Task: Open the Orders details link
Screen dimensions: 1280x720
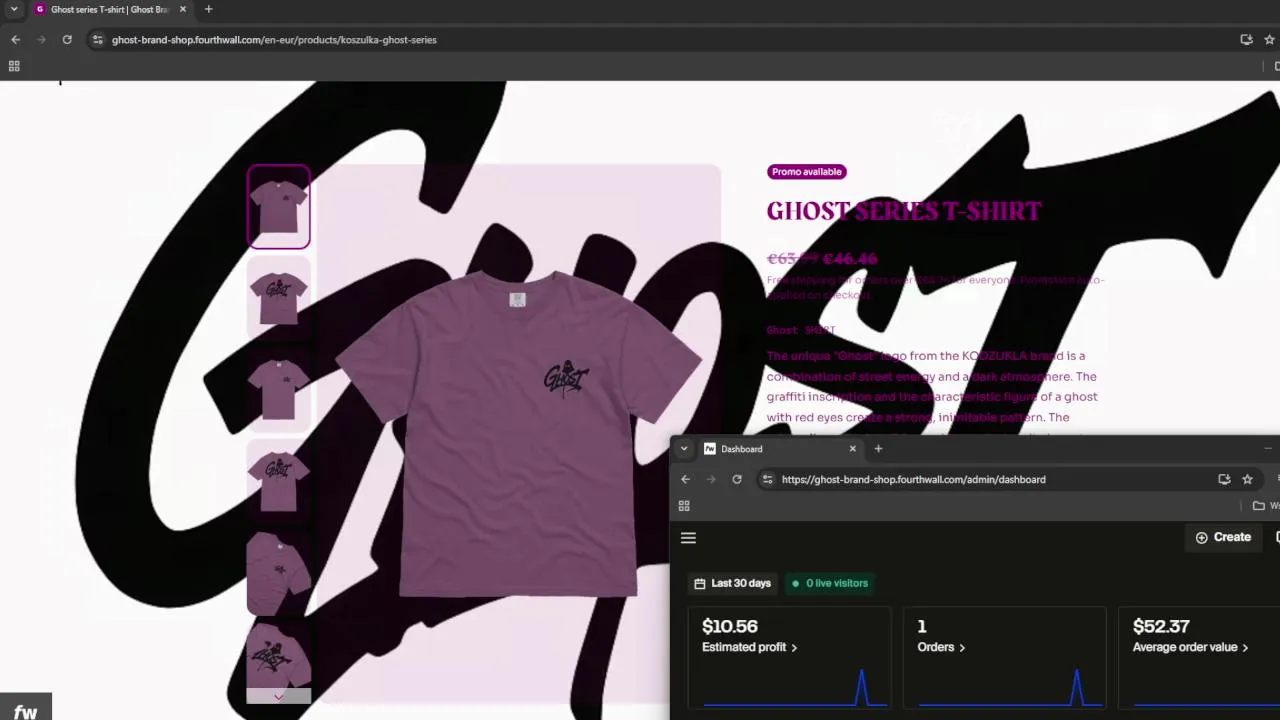Action: click(x=941, y=647)
